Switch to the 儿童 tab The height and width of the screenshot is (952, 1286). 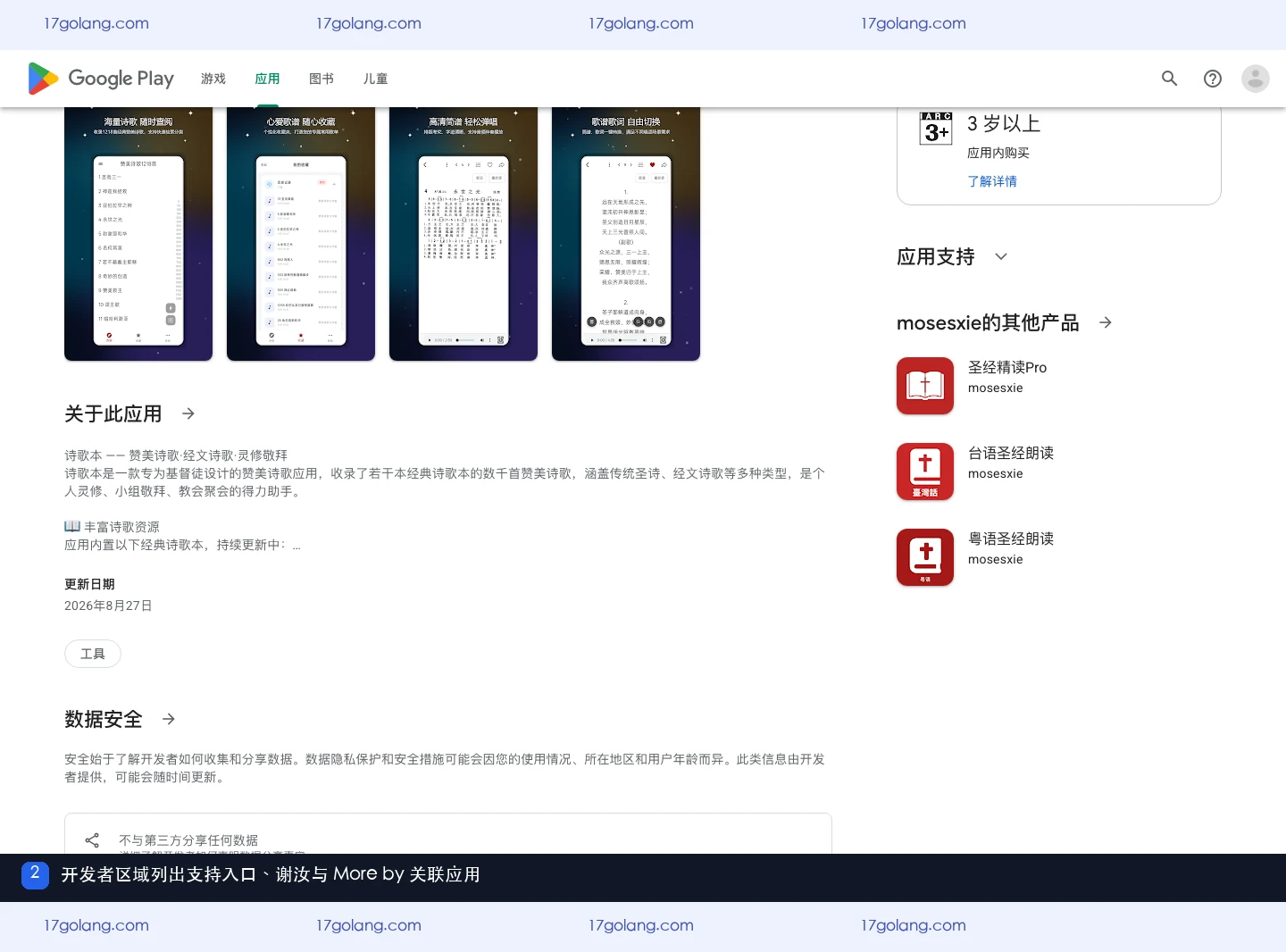375,79
